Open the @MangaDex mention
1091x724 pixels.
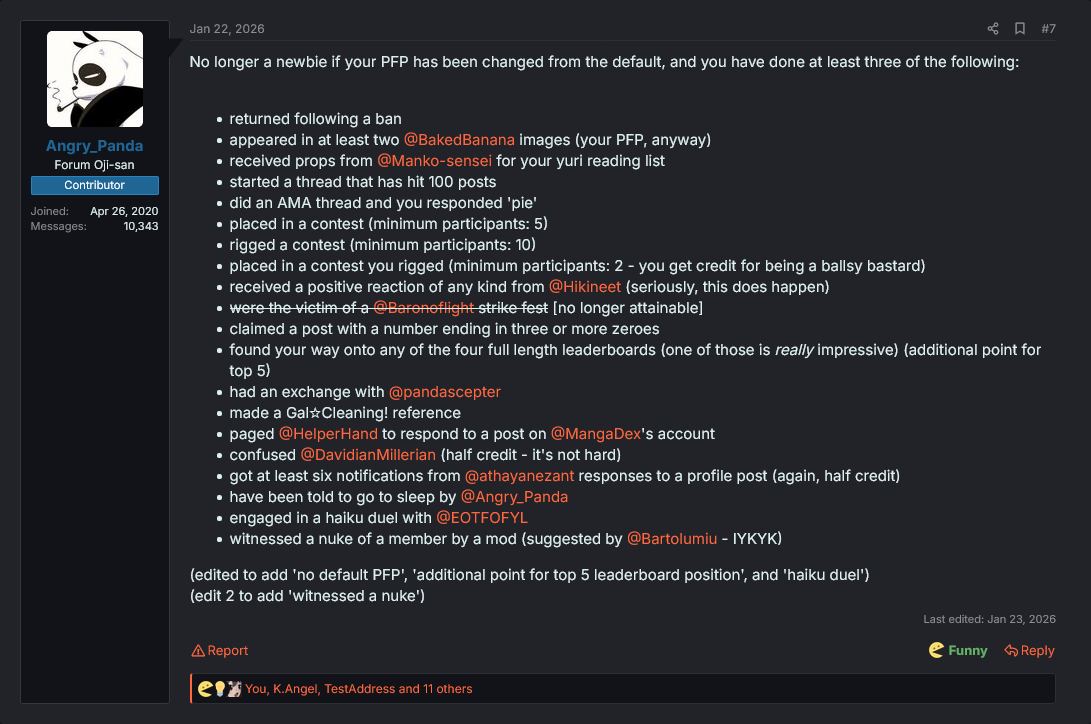click(596, 434)
